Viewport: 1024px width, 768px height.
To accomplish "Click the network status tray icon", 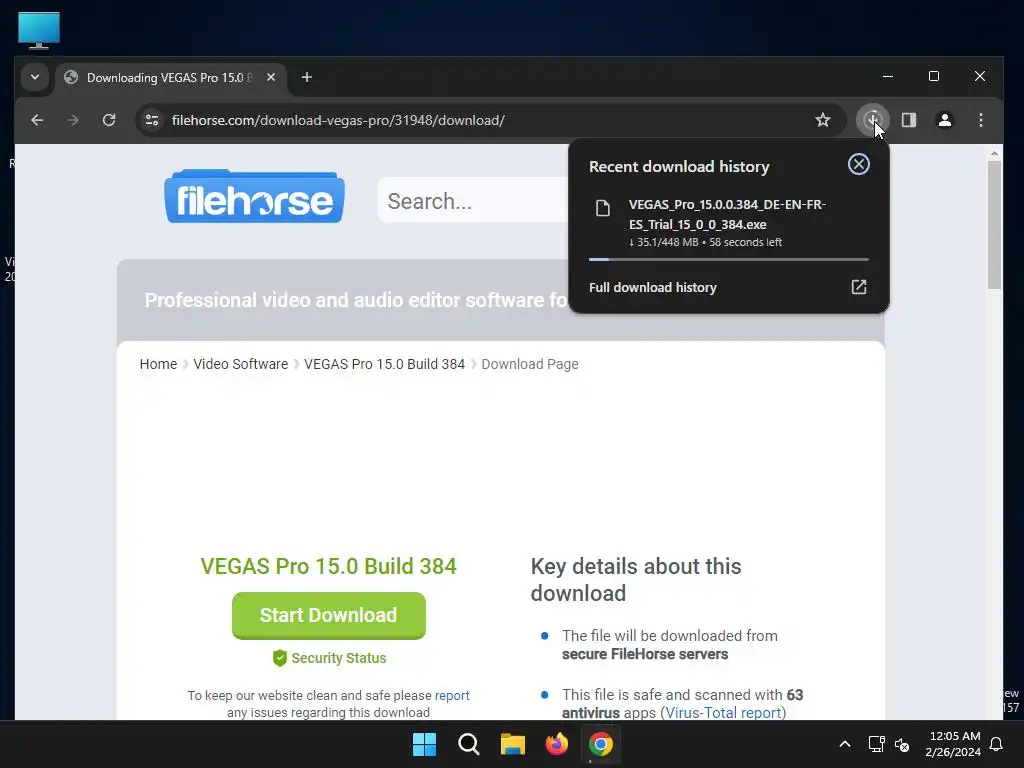I will coord(876,744).
